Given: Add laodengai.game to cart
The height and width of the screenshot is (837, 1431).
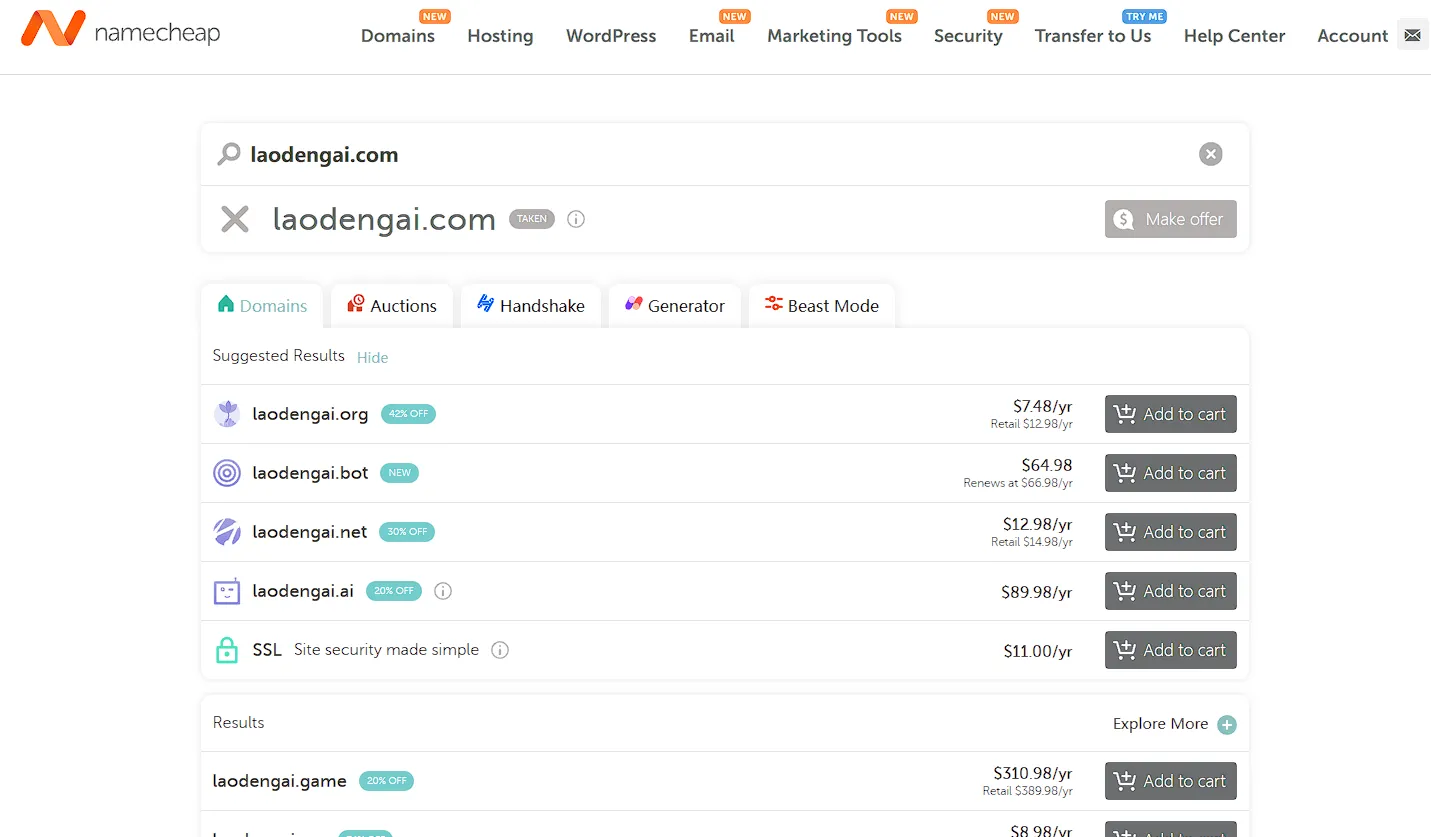Looking at the screenshot, I should click(1171, 781).
